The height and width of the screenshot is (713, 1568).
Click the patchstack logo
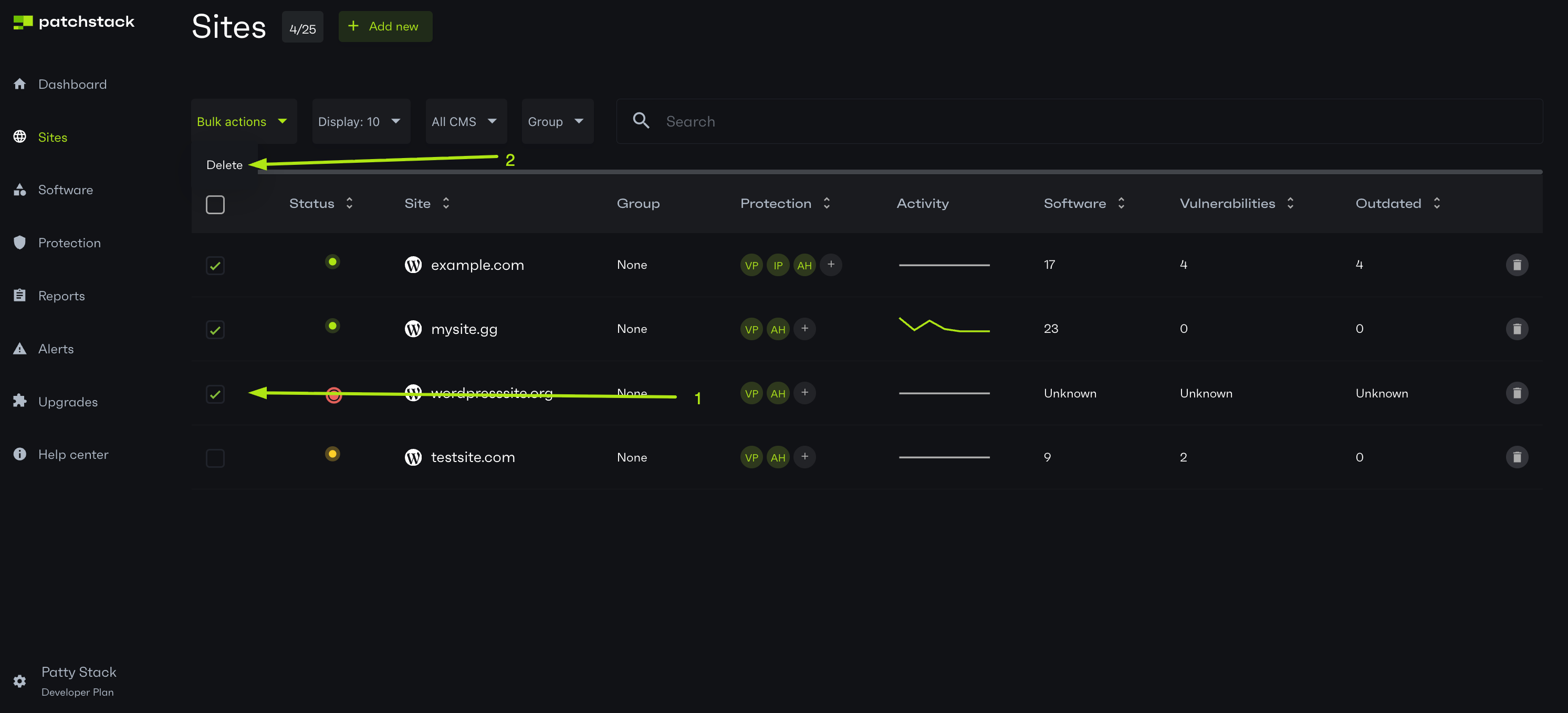[74, 22]
